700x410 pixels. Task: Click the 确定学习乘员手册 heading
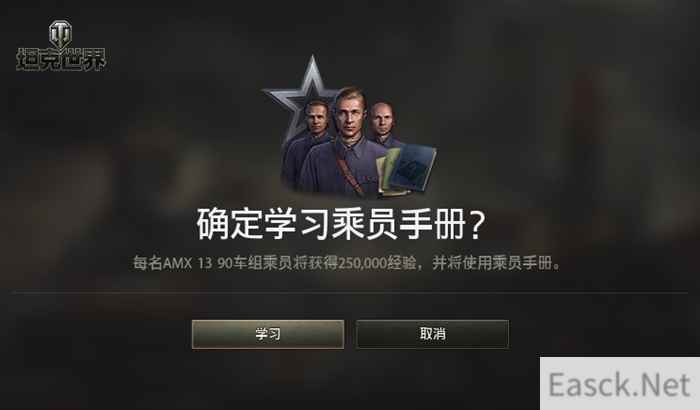pyautogui.click(x=331, y=224)
